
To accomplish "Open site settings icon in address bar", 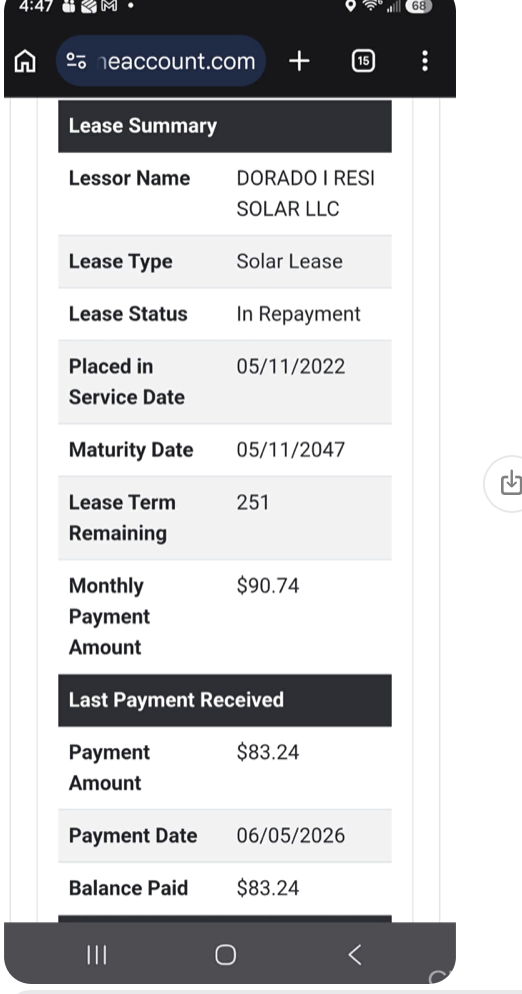I will [76, 61].
